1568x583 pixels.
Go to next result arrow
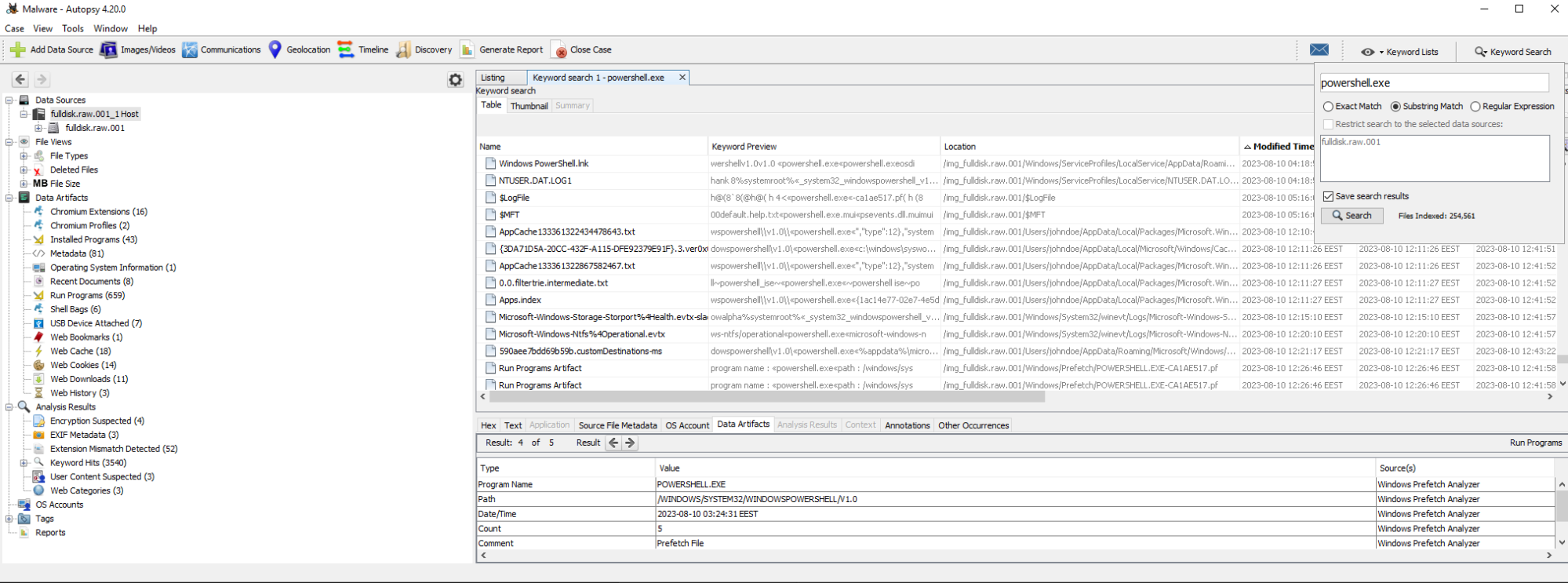tap(630, 443)
